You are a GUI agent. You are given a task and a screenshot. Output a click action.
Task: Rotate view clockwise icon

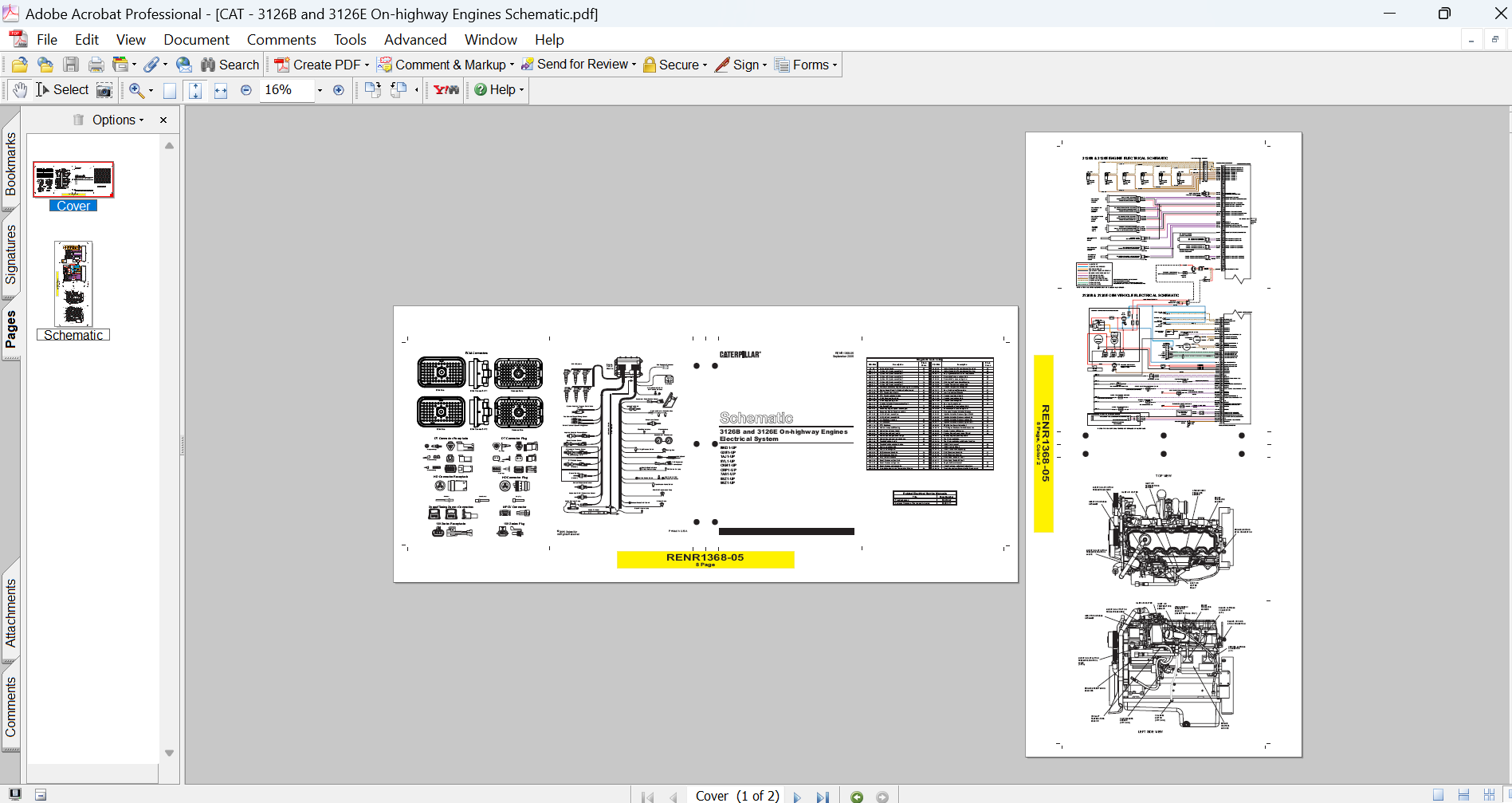point(372,90)
